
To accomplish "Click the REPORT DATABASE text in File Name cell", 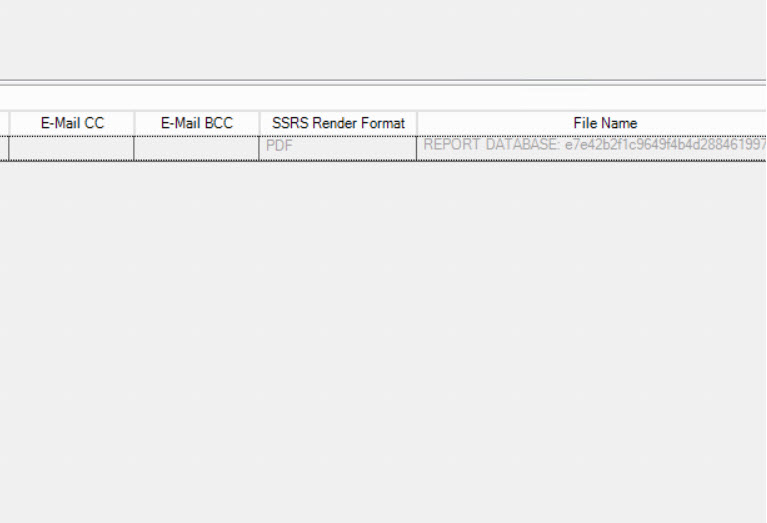I will [x=491, y=145].
